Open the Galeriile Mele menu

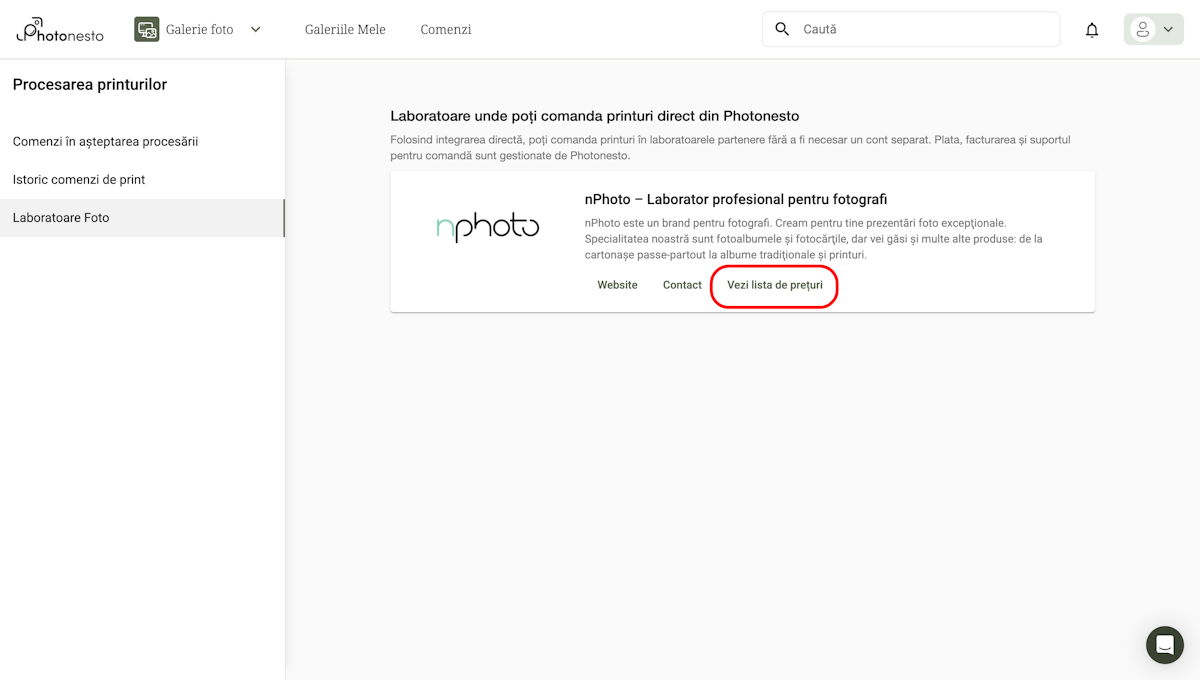point(345,30)
